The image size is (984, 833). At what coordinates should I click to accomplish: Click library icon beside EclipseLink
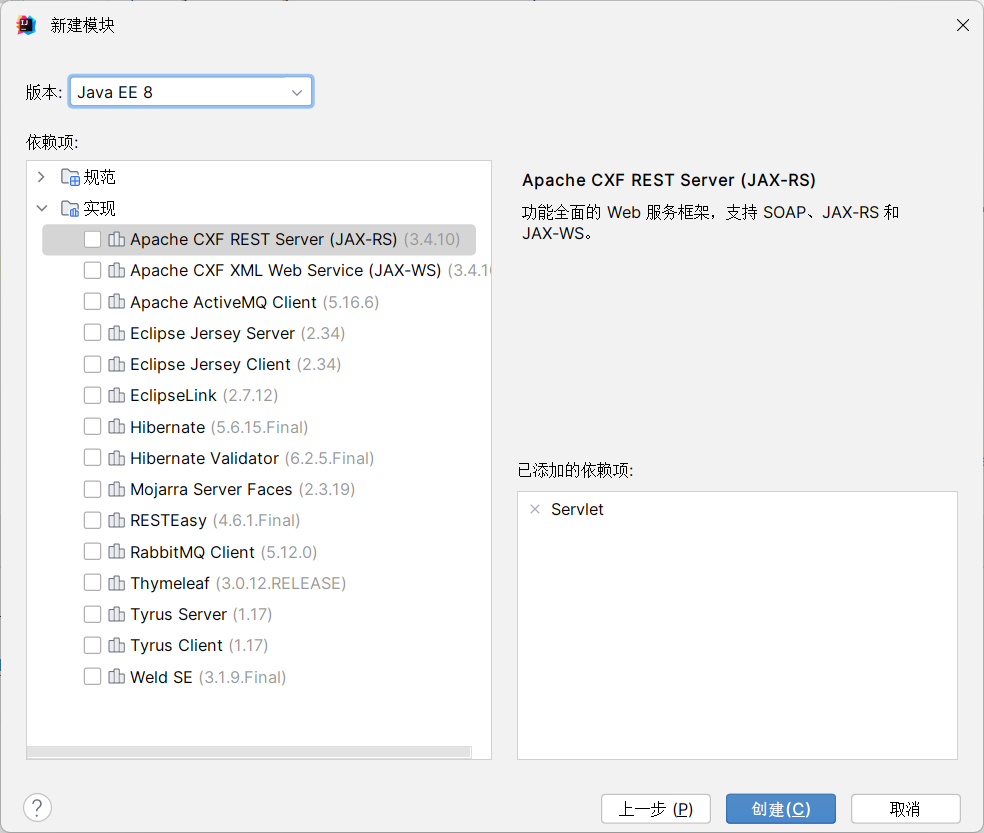[x=117, y=395]
